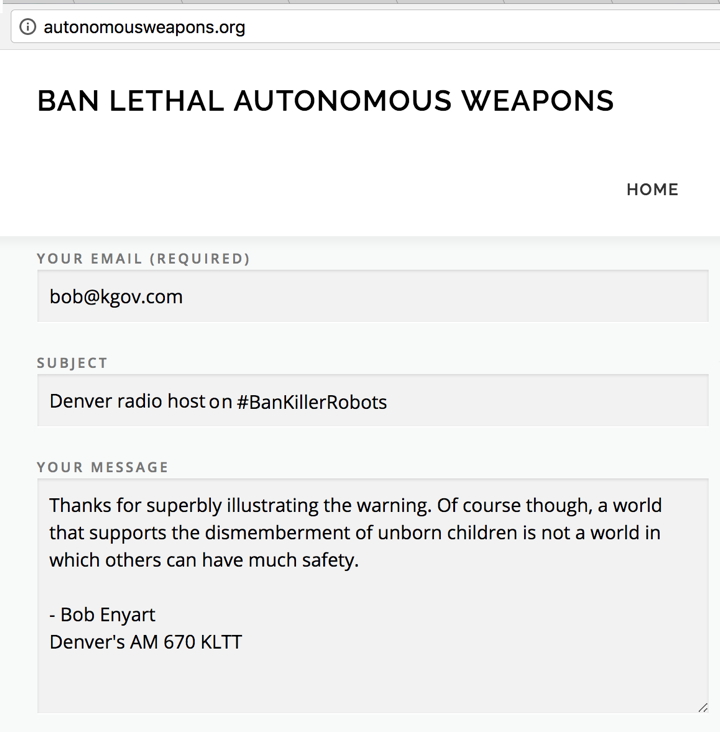Click the YOUR MESSAGE label

point(102,467)
